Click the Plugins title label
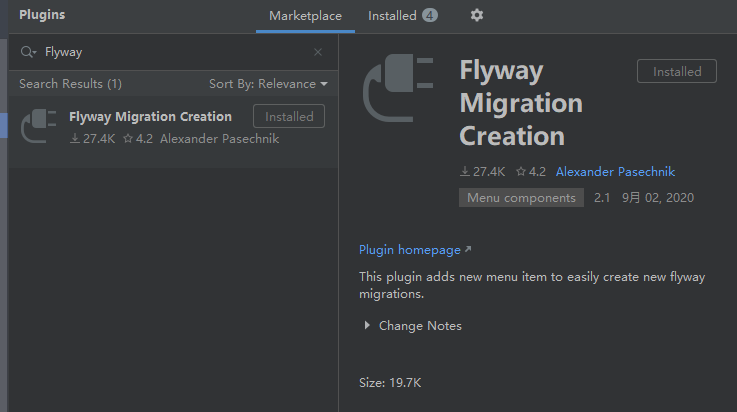737x412 pixels. coord(42,15)
